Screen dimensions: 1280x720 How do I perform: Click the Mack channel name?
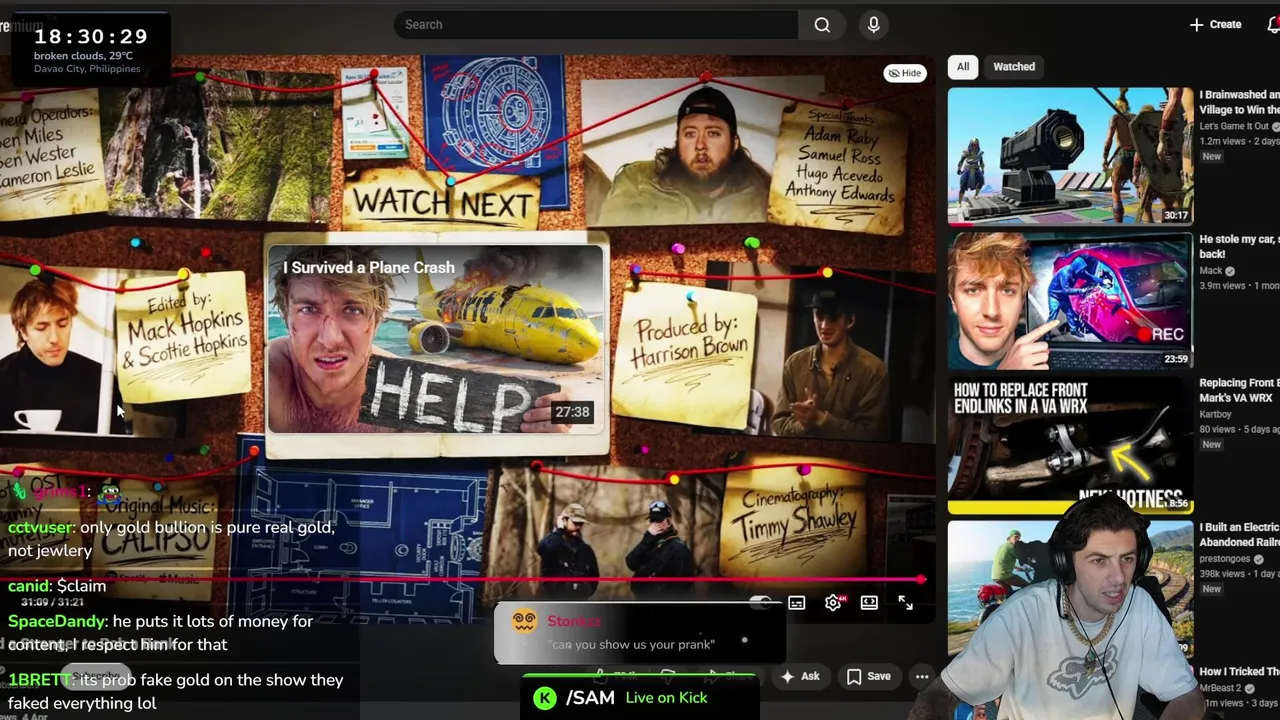pos(1210,271)
